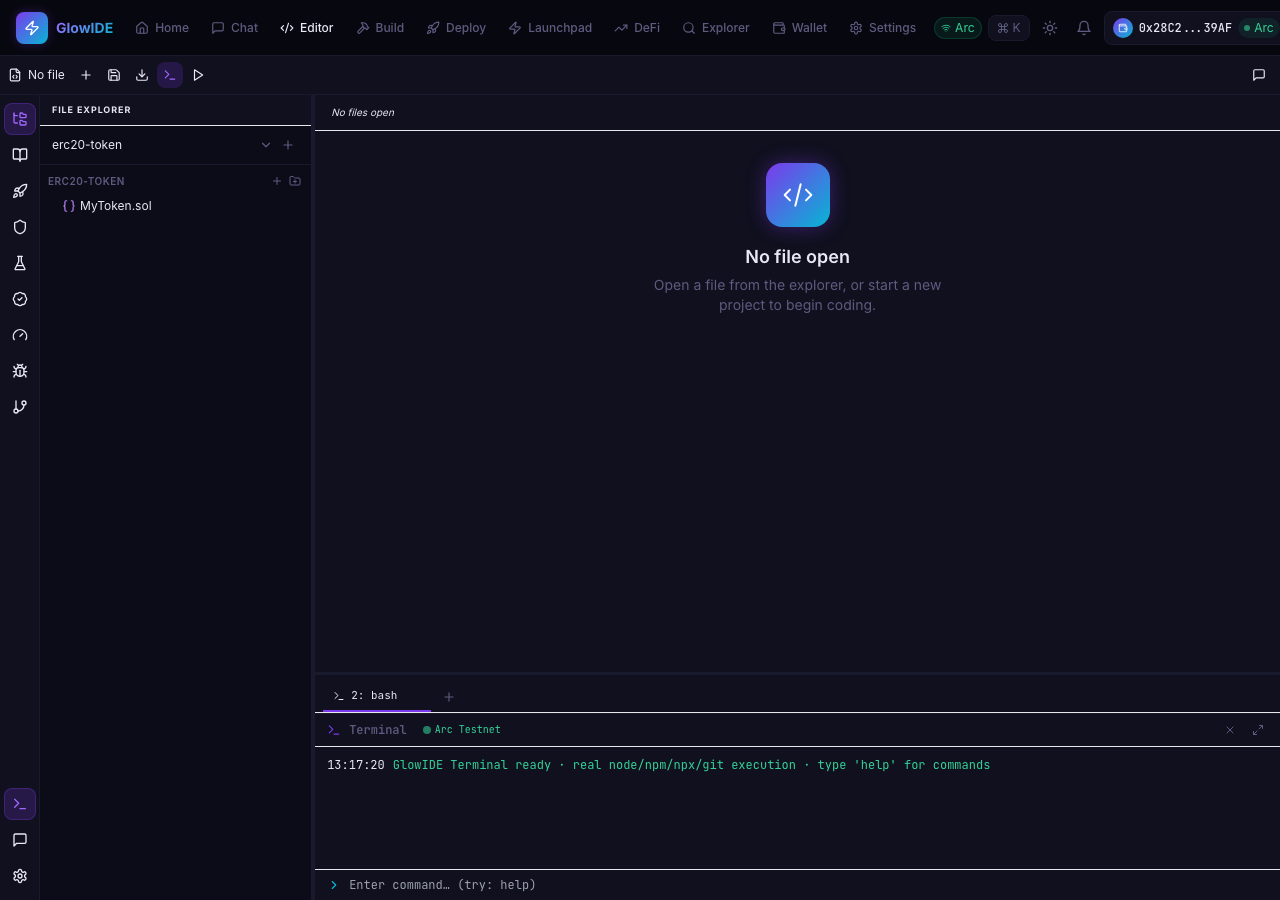Click the 'No files open' tab bar text
Screen dimensions: 1280x900
(363, 113)
